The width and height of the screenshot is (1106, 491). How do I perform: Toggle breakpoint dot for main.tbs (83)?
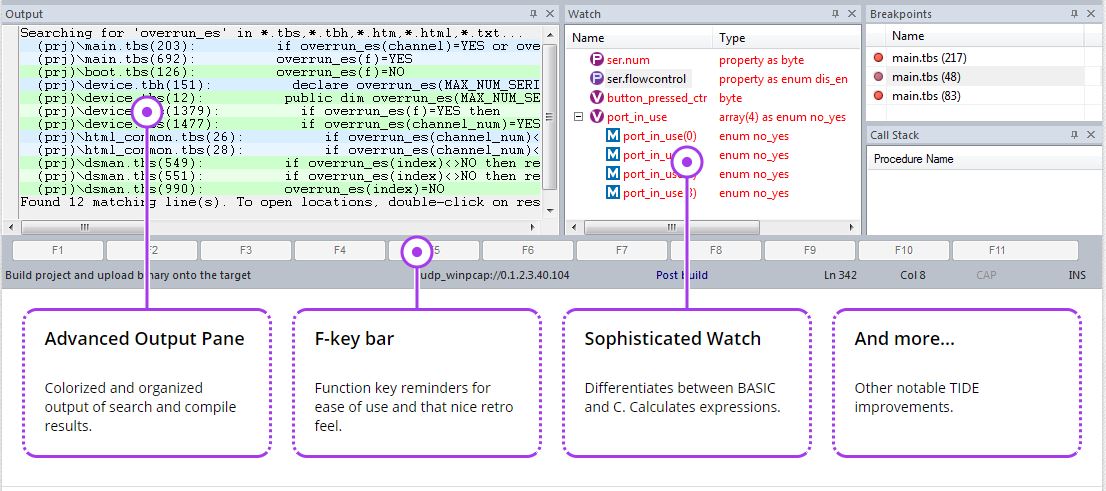(x=878, y=96)
